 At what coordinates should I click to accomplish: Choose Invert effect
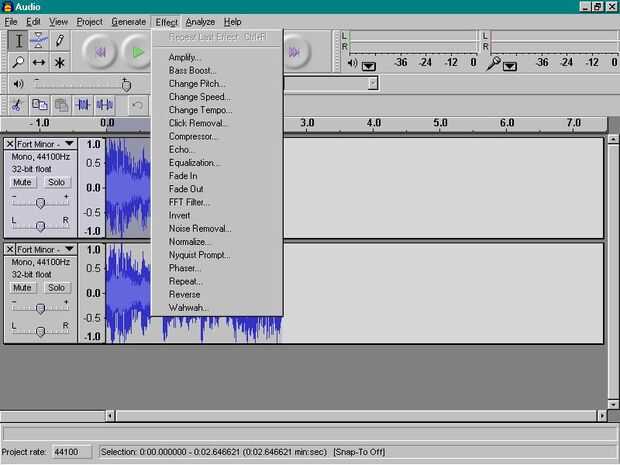pyautogui.click(x=217, y=215)
